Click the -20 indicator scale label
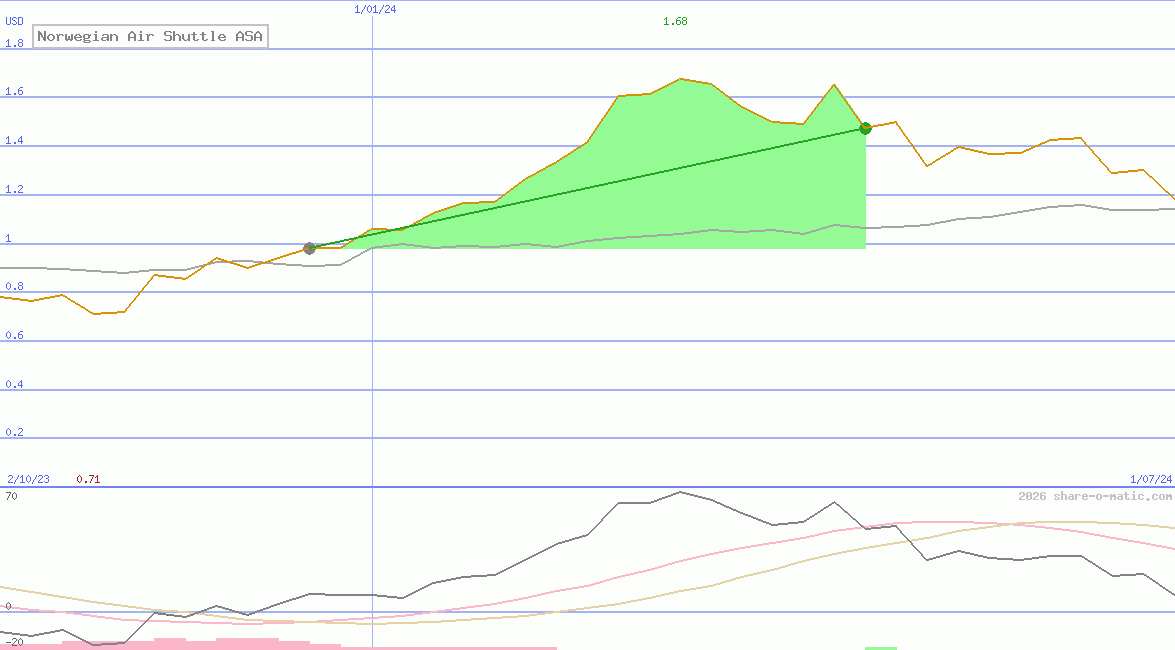Viewport: 1175px width, 650px height. (14, 643)
